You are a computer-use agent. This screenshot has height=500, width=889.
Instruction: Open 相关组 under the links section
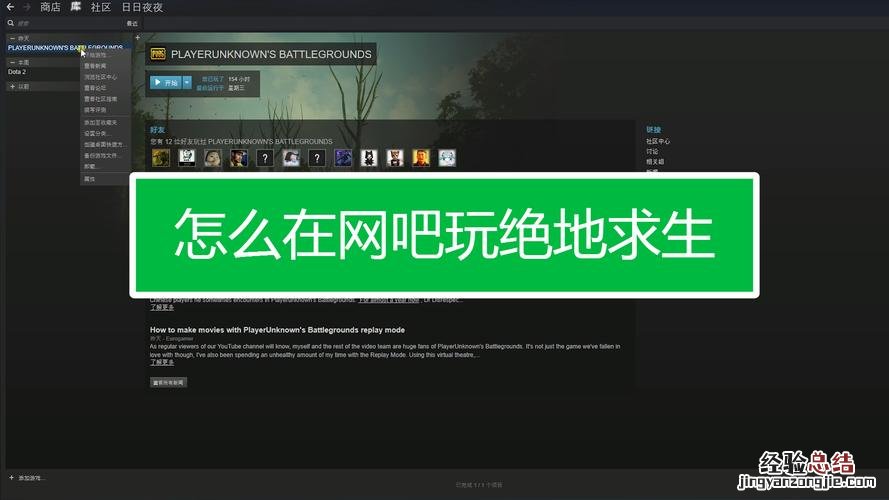655,162
